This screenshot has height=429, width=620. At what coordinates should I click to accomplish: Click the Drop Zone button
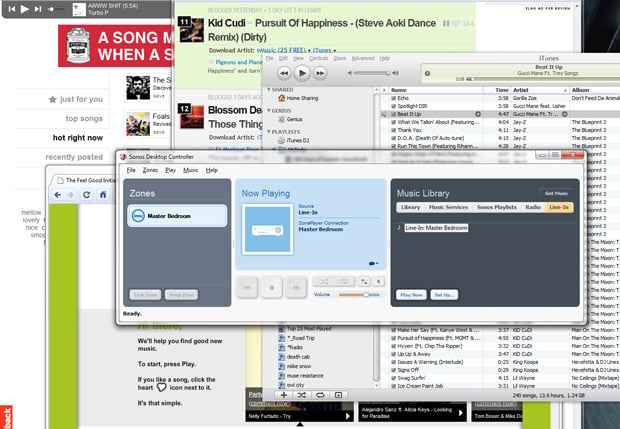(x=181, y=295)
